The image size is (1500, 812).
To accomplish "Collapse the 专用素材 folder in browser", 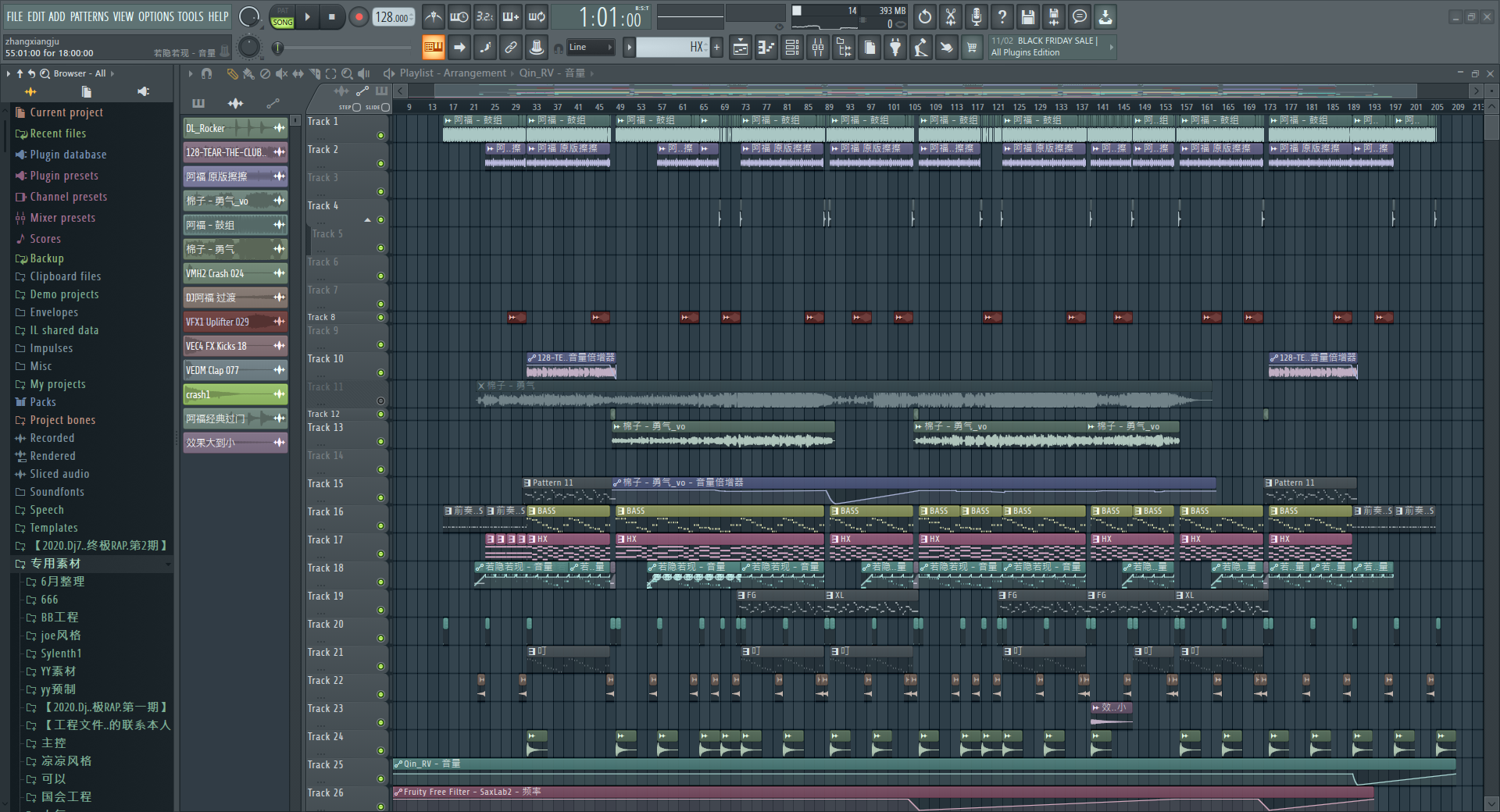I will click(x=55, y=564).
